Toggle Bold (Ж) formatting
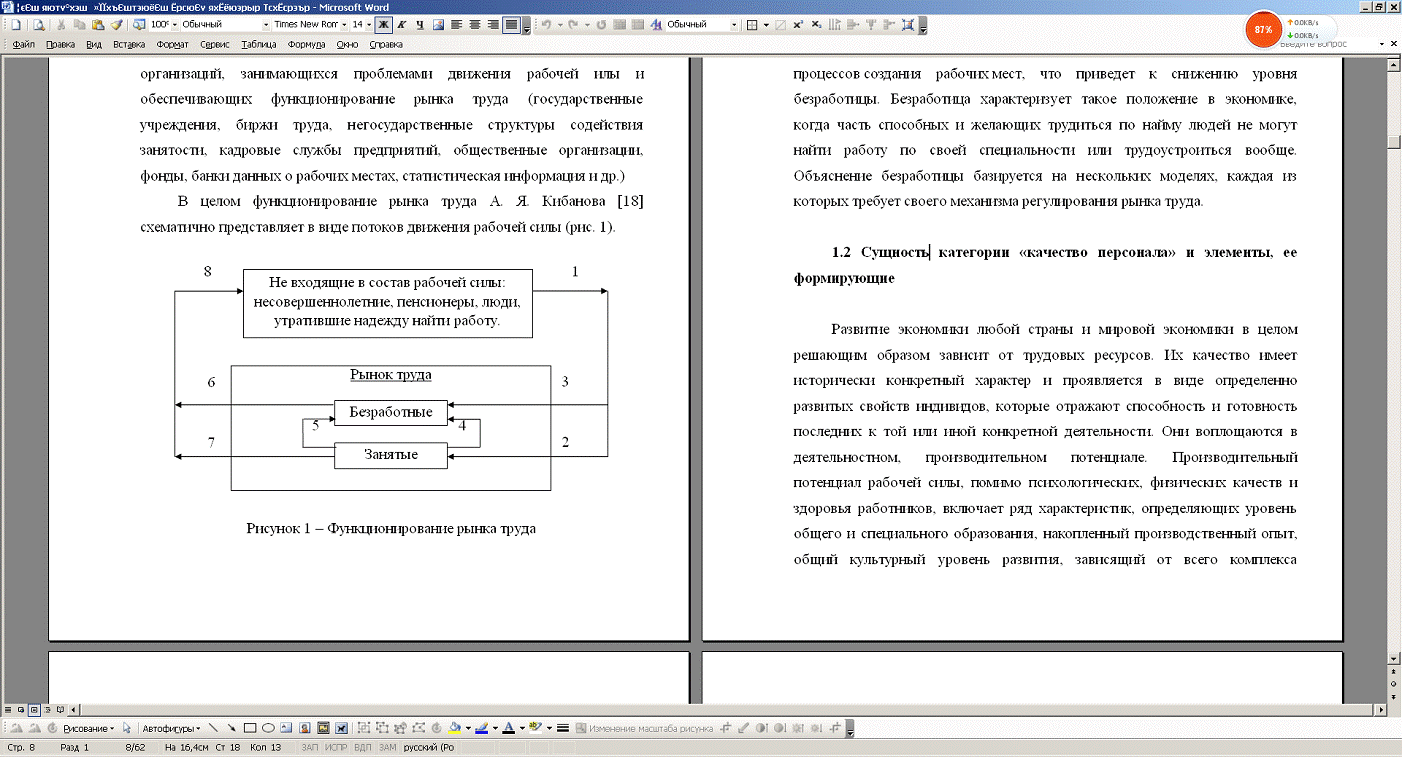Image resolution: width=1402 pixels, height=757 pixels. [x=383, y=25]
